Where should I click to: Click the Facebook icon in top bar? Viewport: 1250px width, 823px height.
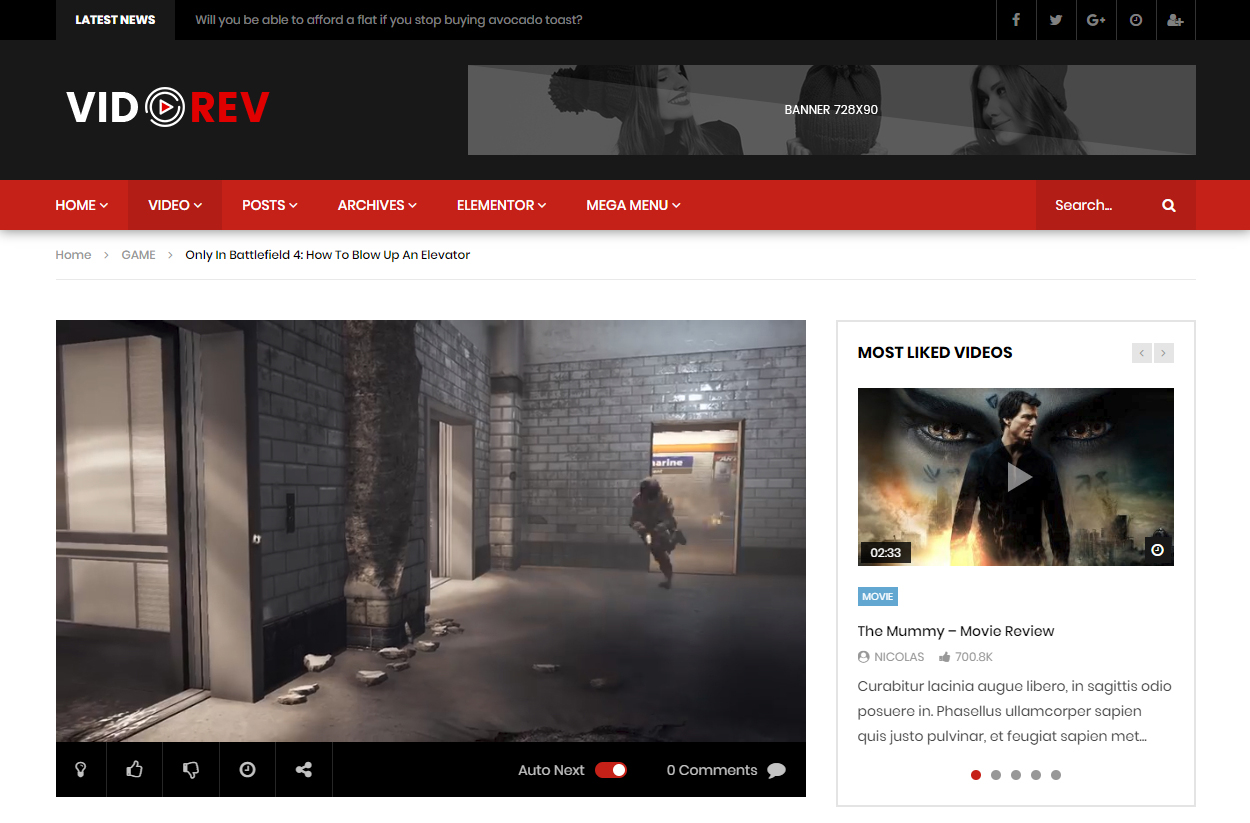click(x=1016, y=20)
